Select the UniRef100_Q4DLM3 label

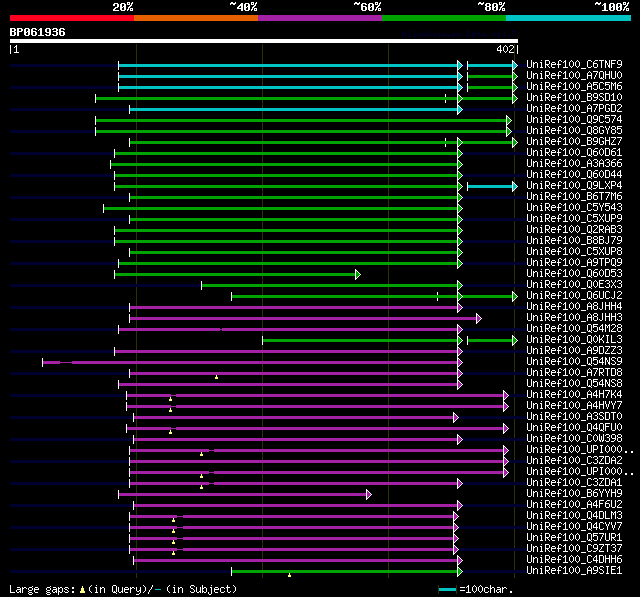point(574,516)
